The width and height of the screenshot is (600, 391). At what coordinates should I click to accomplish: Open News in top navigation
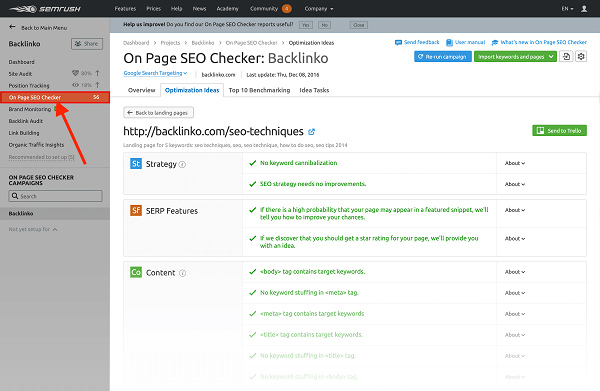(199, 8)
